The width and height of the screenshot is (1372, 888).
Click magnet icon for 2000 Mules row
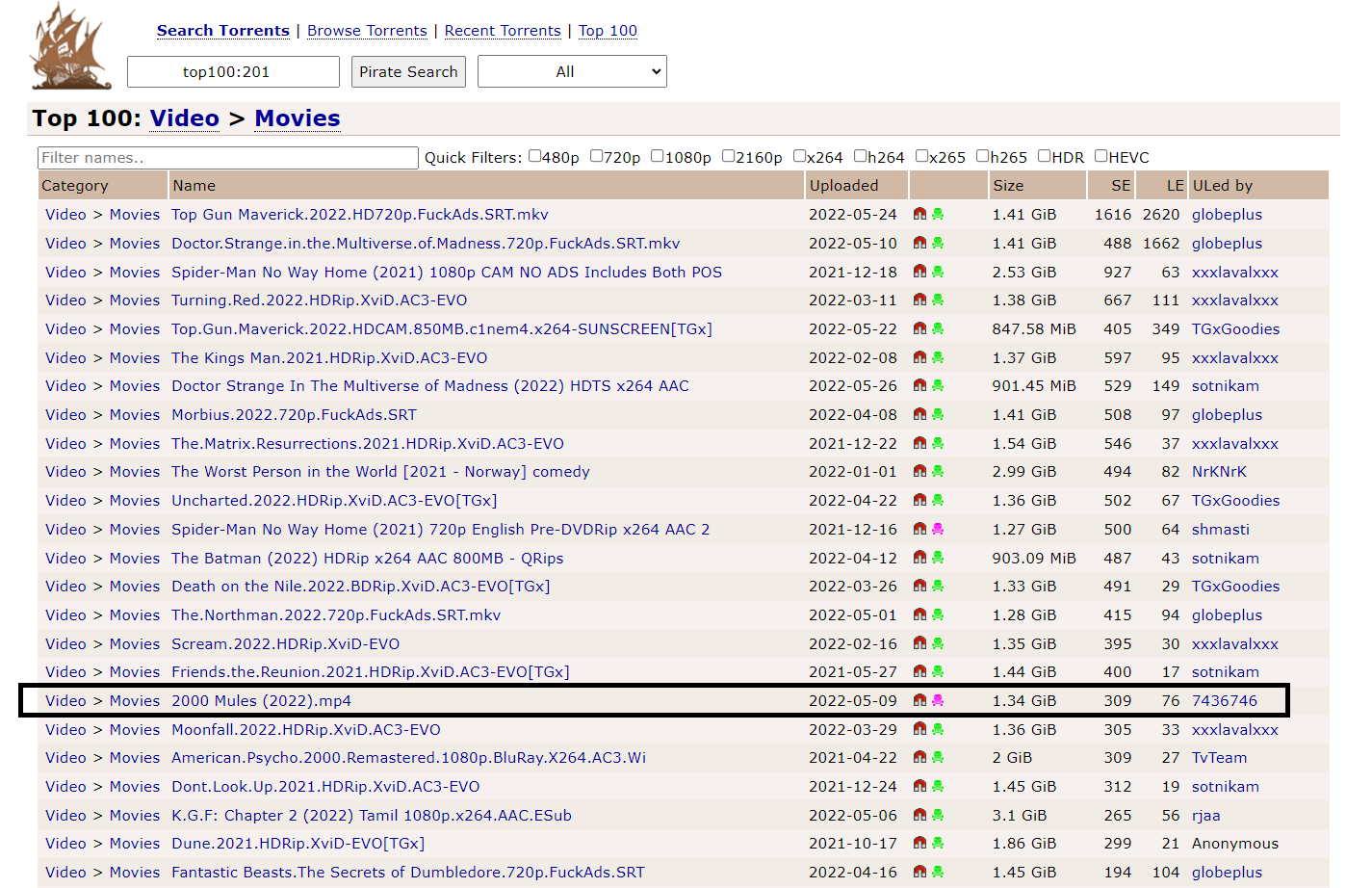pos(919,701)
